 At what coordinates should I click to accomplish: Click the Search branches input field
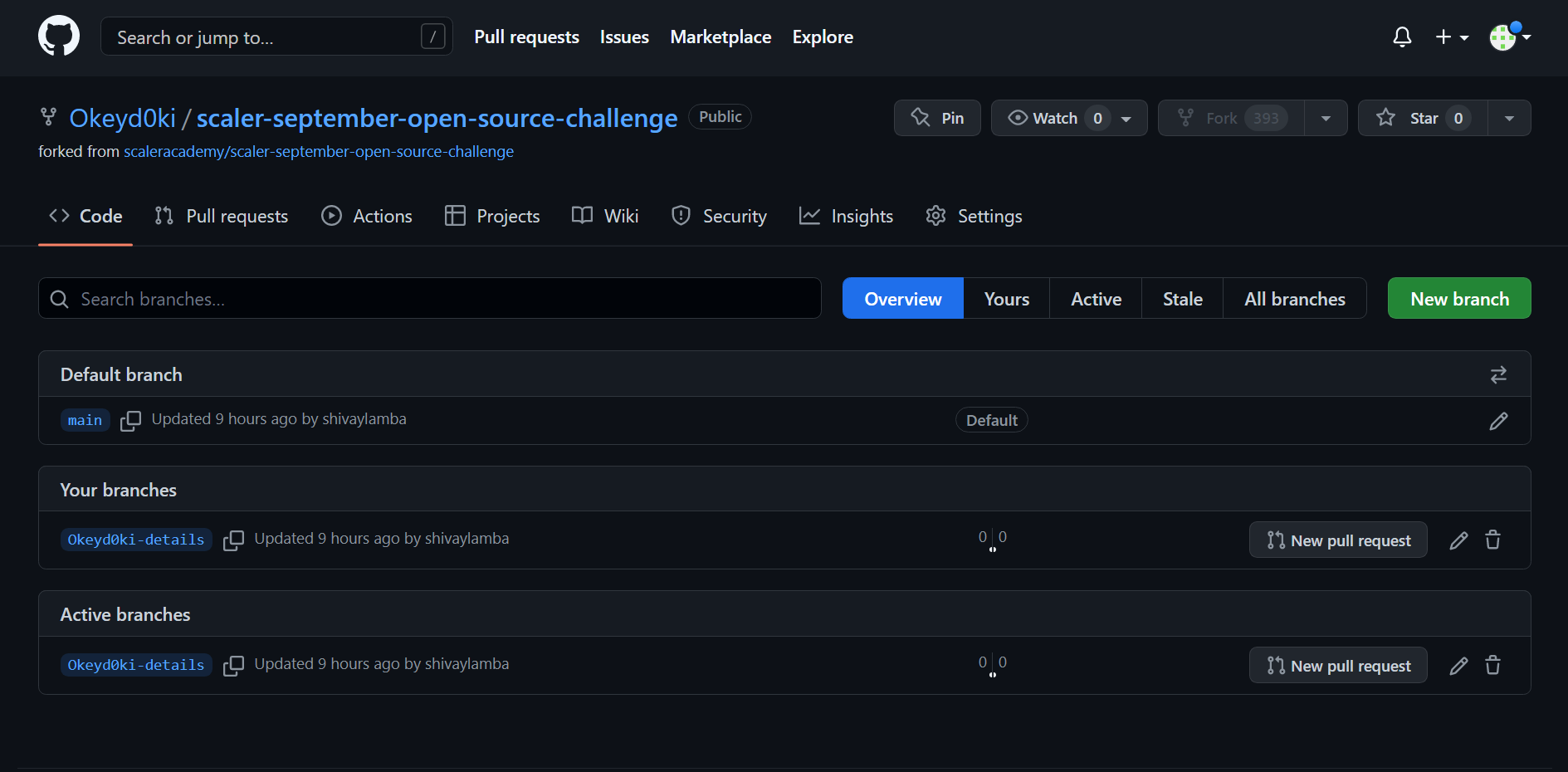point(429,298)
